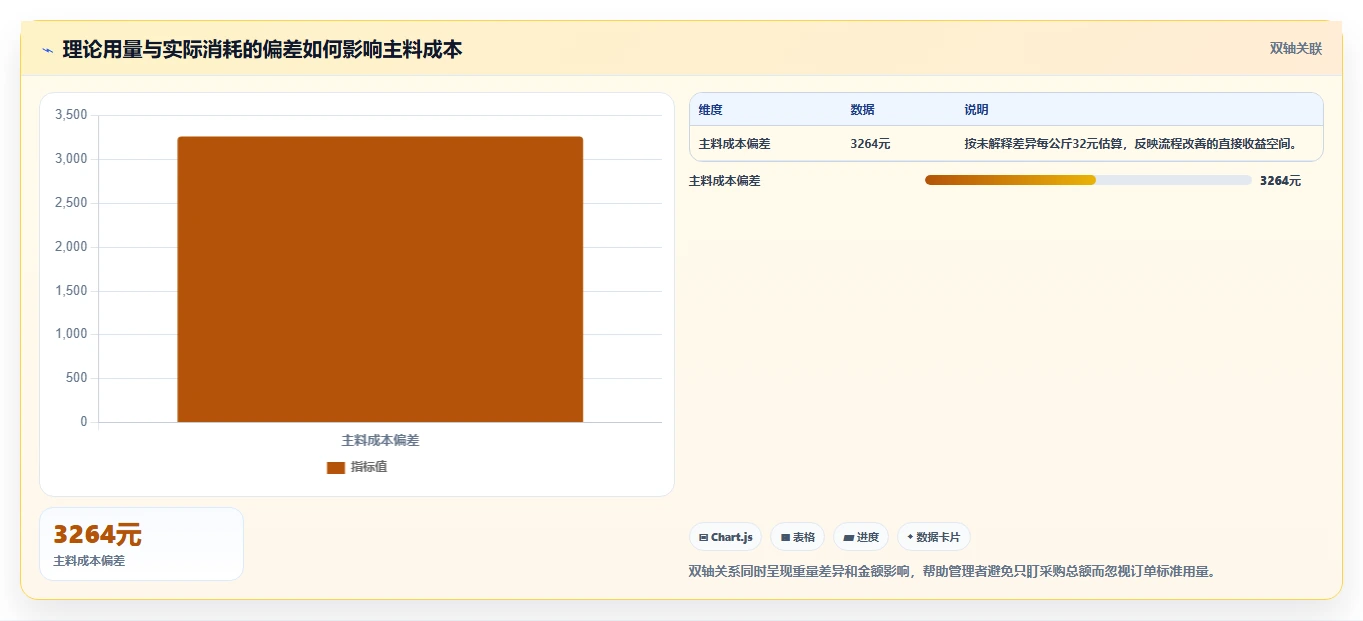Click the 数据卡片 chip
This screenshot has width=1363, height=621.
[x=934, y=537]
